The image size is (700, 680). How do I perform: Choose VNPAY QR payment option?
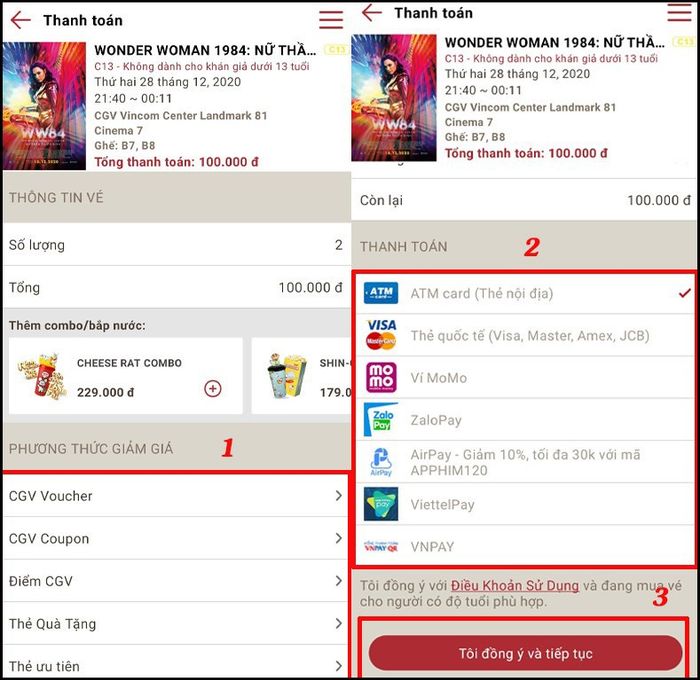(525, 547)
